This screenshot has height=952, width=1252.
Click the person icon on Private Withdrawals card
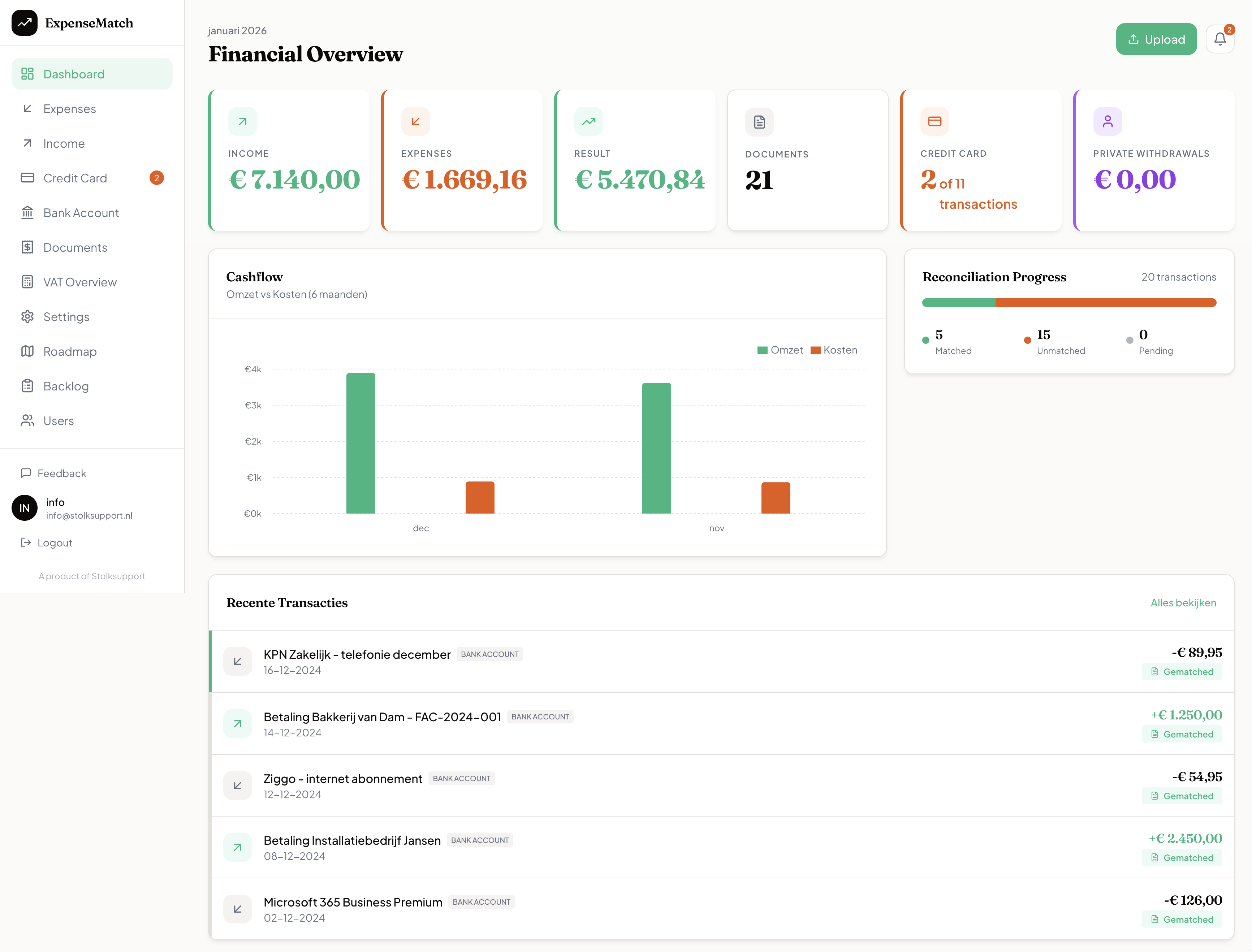(x=1108, y=121)
